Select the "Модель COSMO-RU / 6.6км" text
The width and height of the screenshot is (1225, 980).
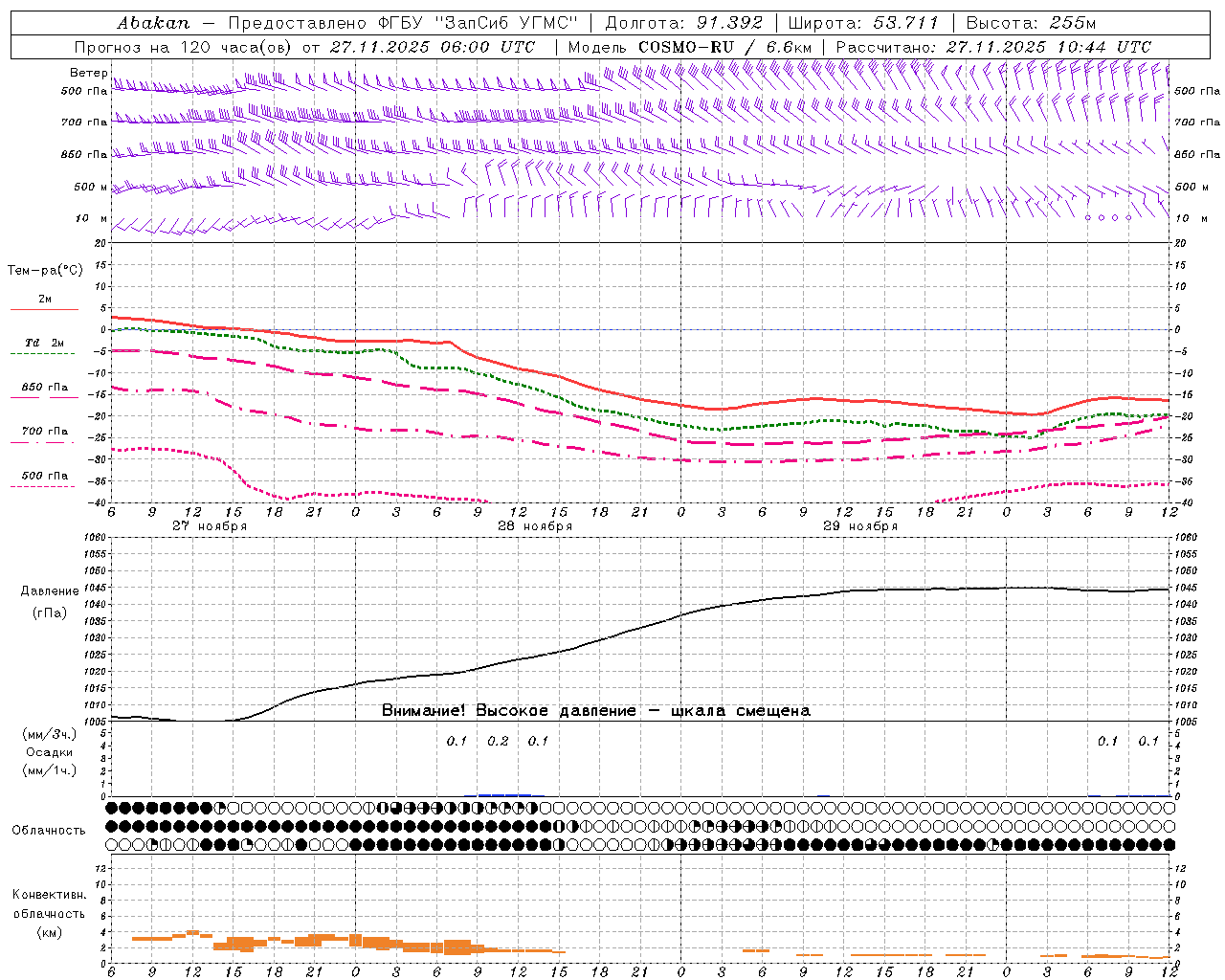[x=690, y=47]
